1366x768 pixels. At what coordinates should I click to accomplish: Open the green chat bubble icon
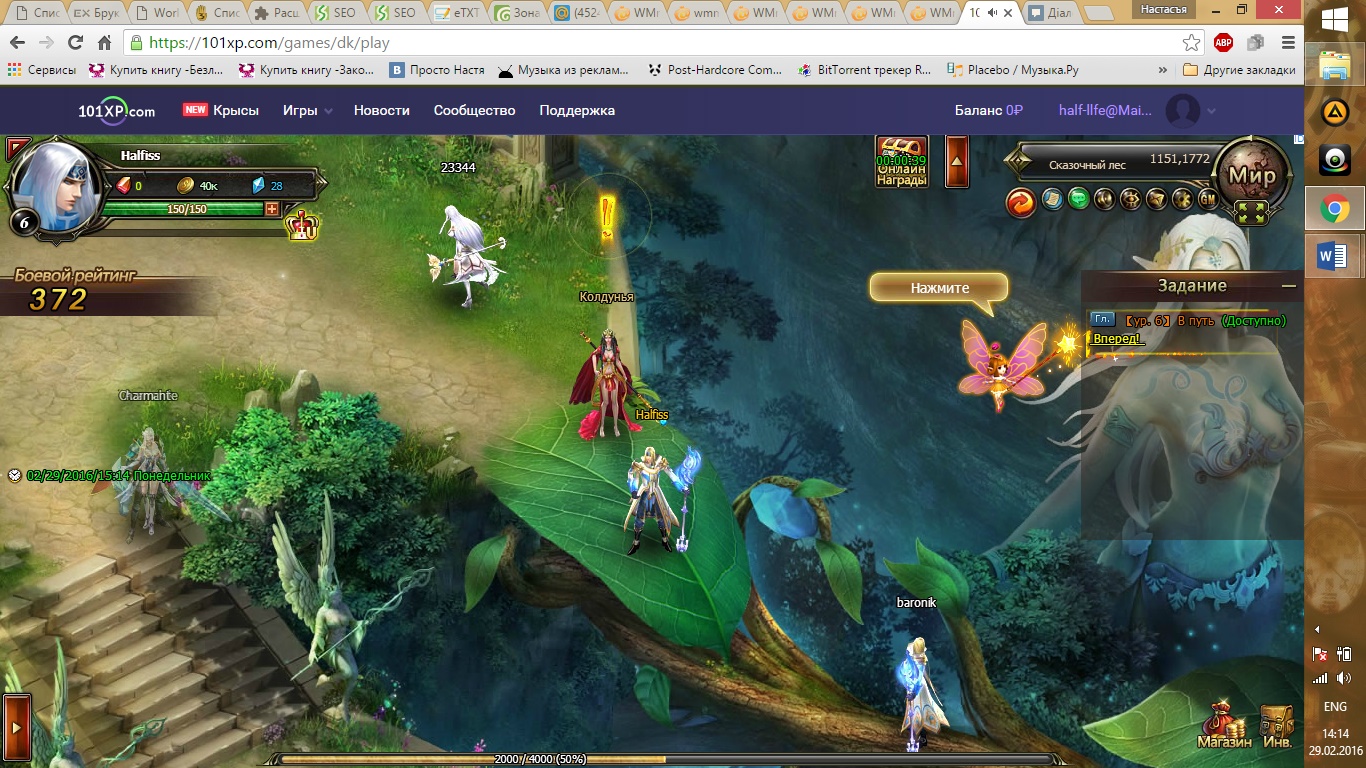[x=1078, y=199]
